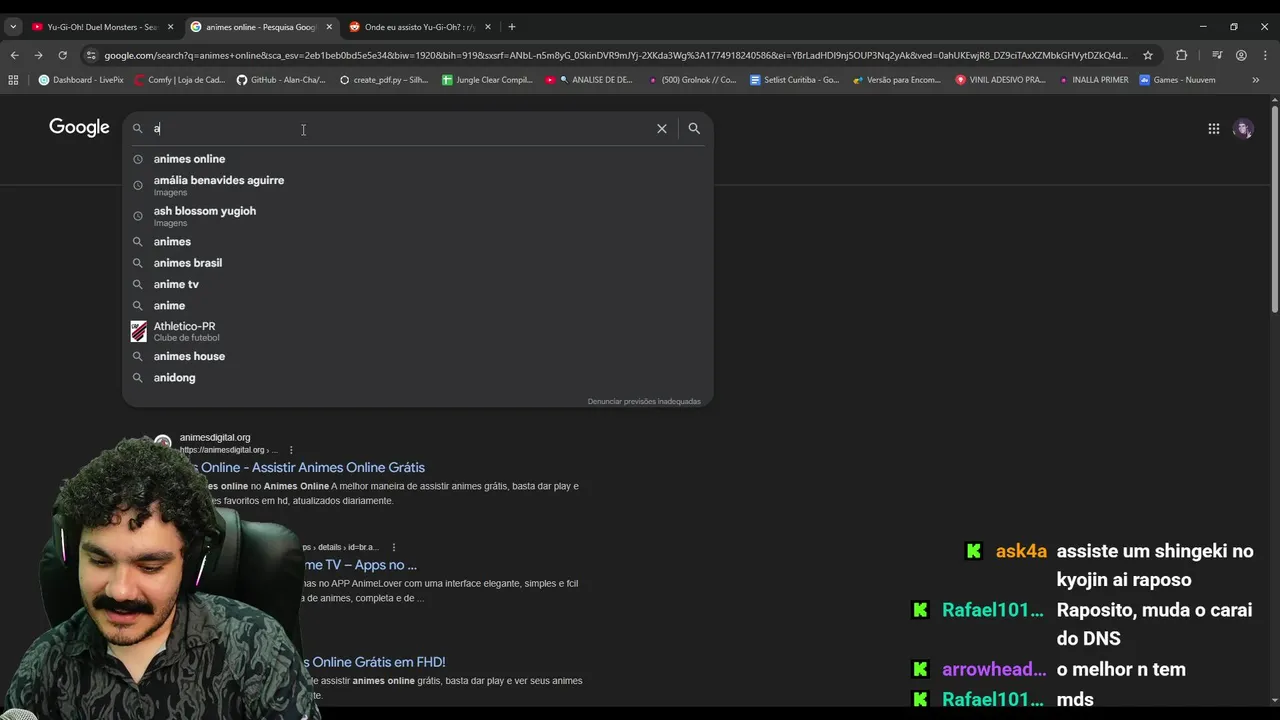Open the GitHub Alan-Cha bookmark
The image size is (1280, 720).
(x=281, y=80)
